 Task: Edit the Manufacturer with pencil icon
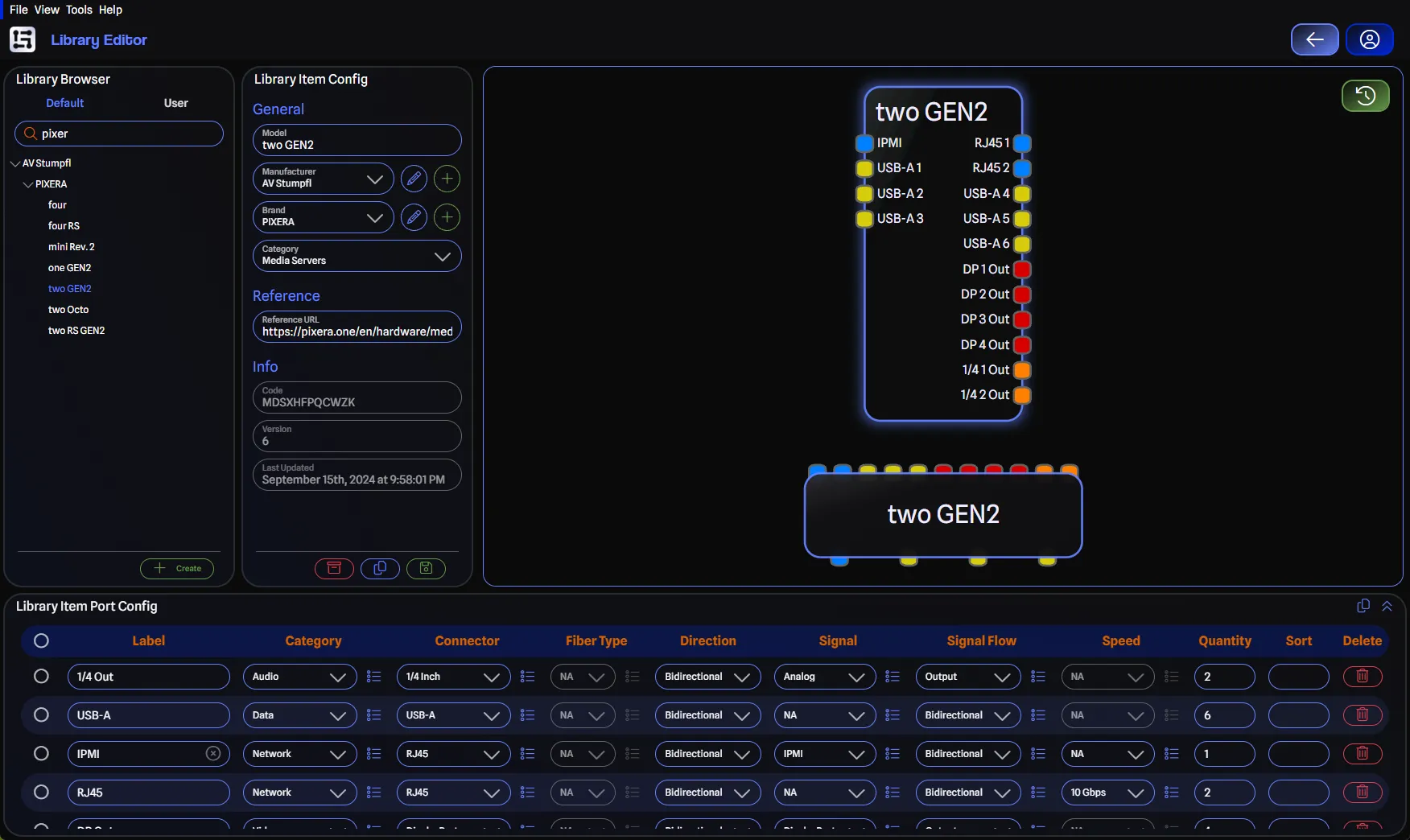click(x=414, y=179)
